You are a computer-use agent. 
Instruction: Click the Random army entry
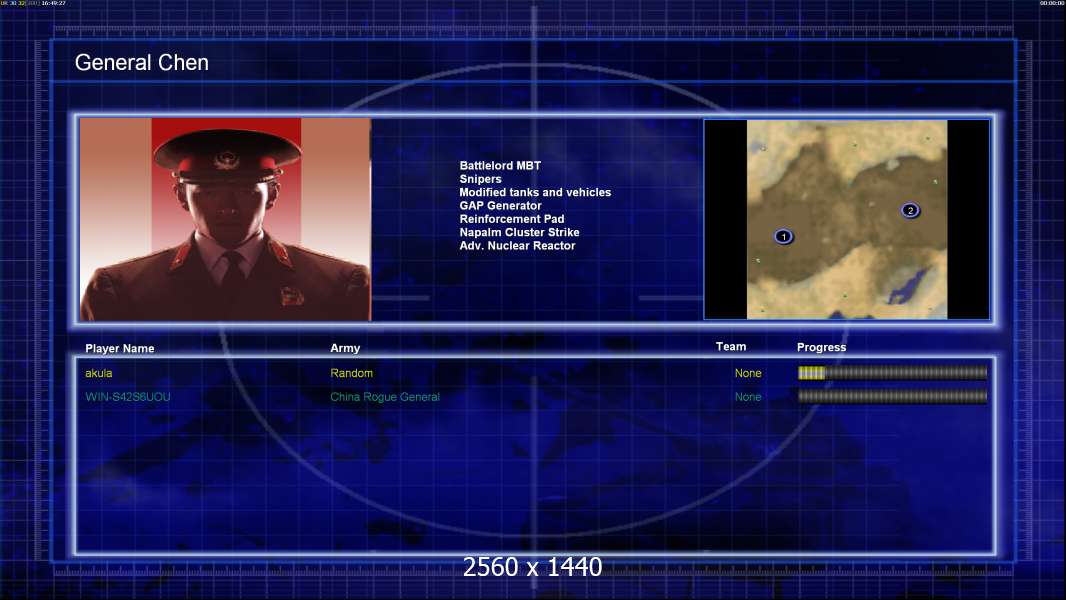[351, 373]
